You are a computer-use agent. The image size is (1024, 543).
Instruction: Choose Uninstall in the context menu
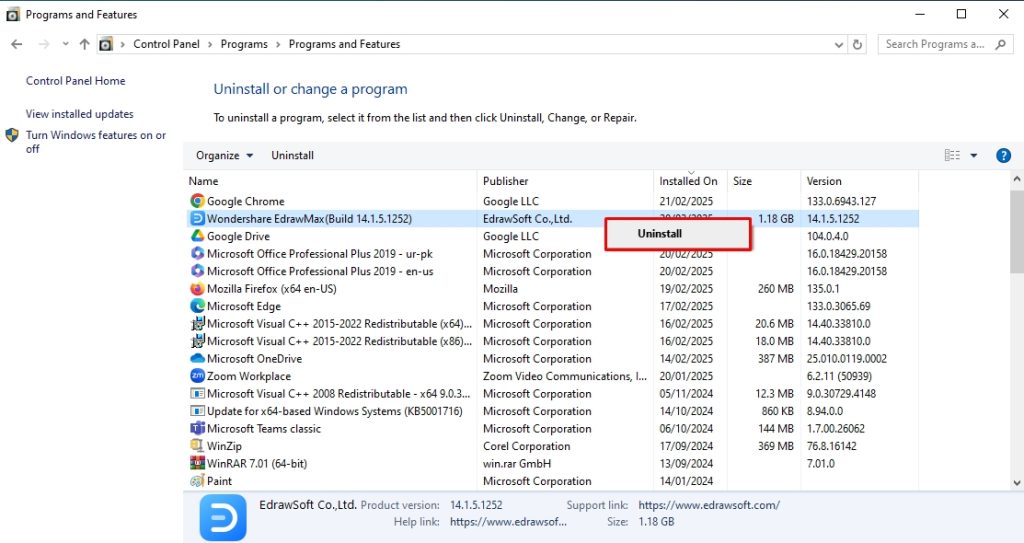(x=678, y=234)
